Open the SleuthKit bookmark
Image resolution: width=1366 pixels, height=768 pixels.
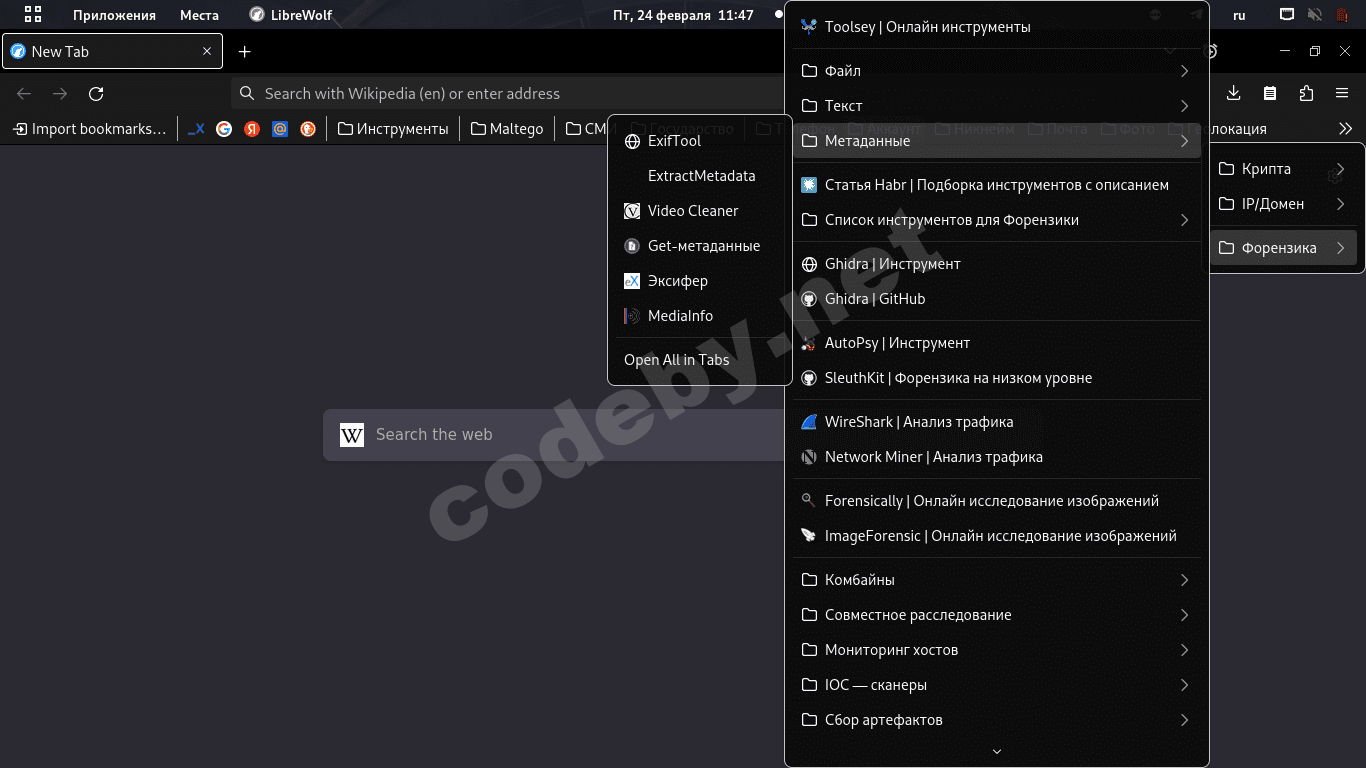pyautogui.click(x=997, y=378)
